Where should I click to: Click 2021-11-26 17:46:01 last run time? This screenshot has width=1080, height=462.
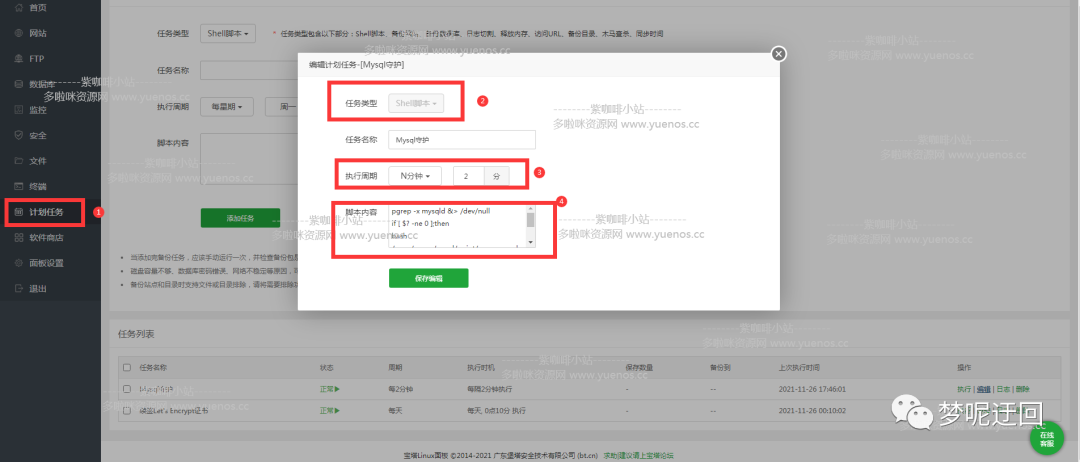pos(811,389)
